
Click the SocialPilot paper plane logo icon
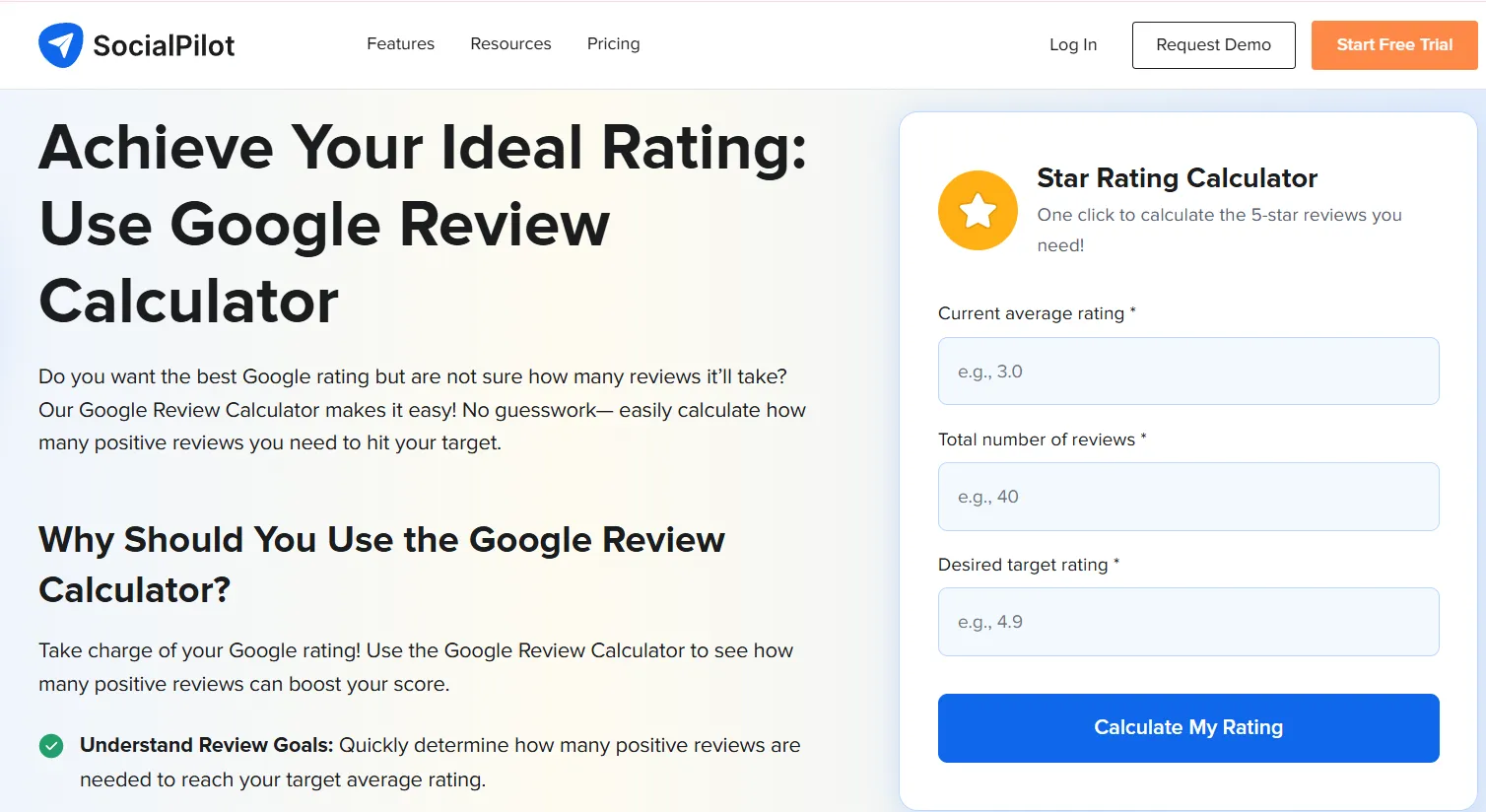click(61, 44)
